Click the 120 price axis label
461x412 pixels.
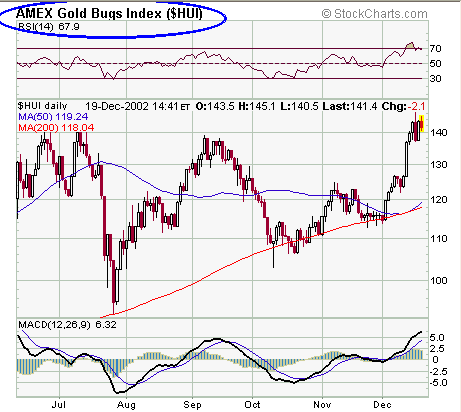click(x=438, y=200)
